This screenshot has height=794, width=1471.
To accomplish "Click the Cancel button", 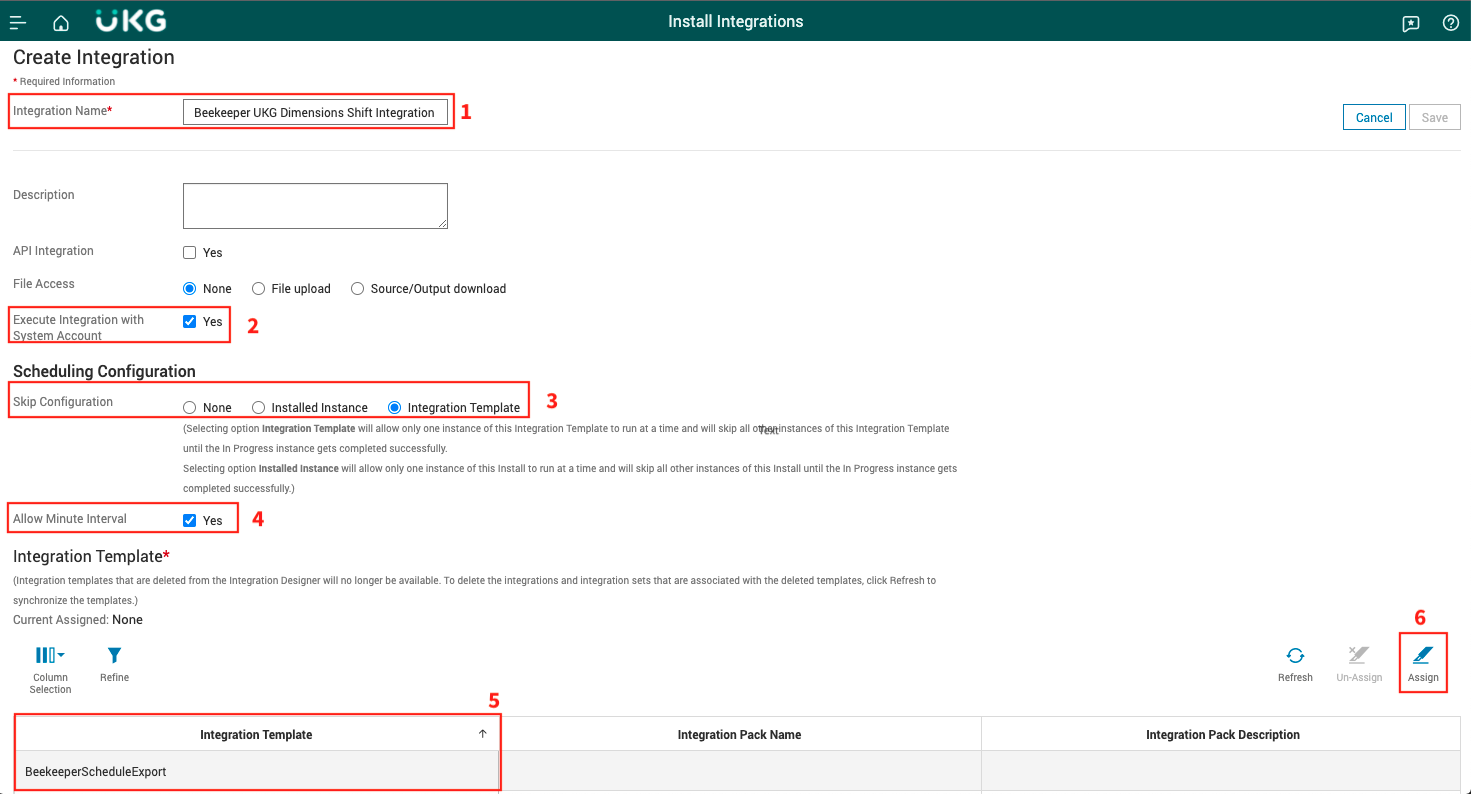I will [x=1374, y=117].
